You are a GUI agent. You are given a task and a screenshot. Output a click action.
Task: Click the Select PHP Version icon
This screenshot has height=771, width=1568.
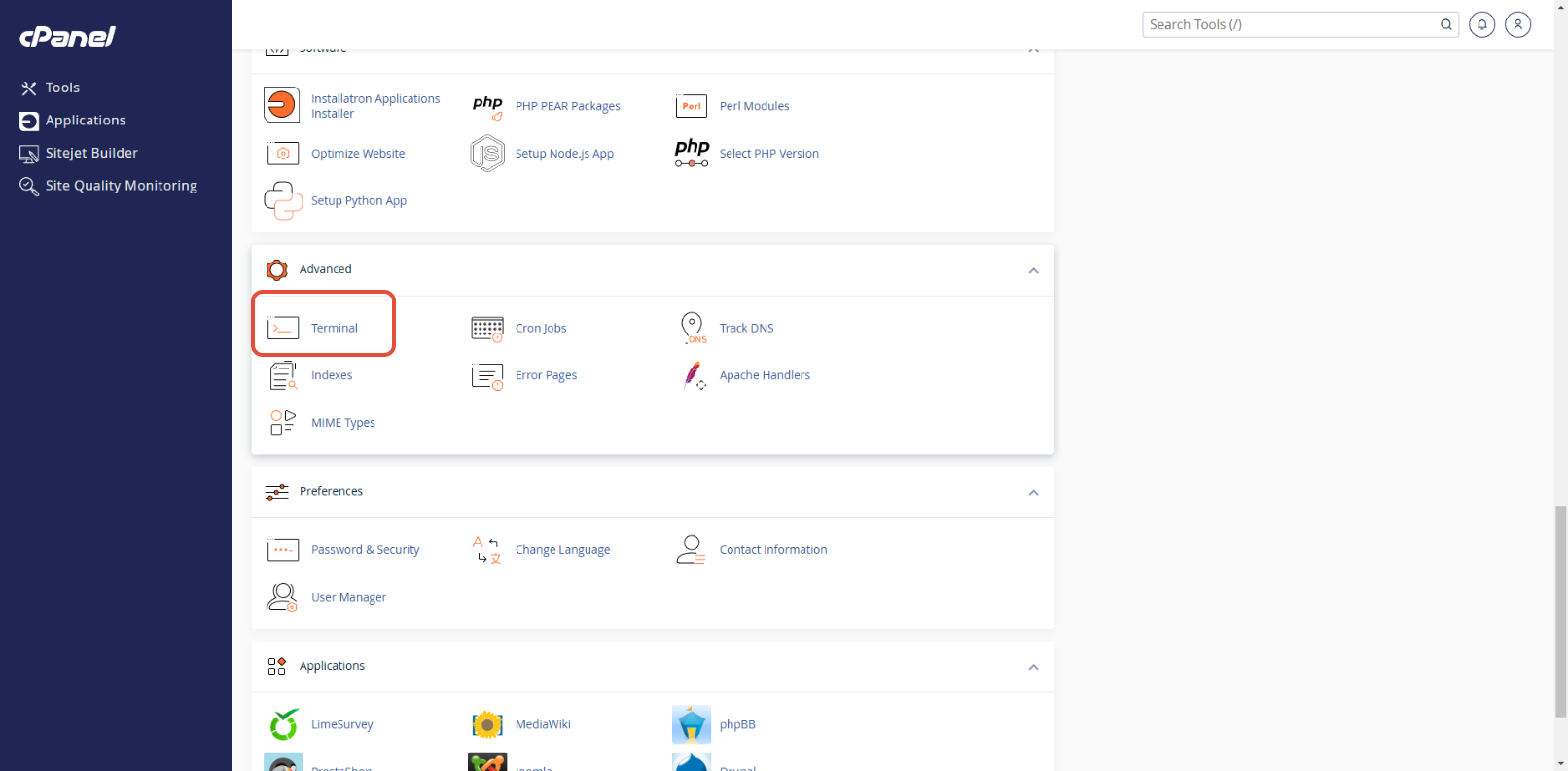(x=692, y=153)
